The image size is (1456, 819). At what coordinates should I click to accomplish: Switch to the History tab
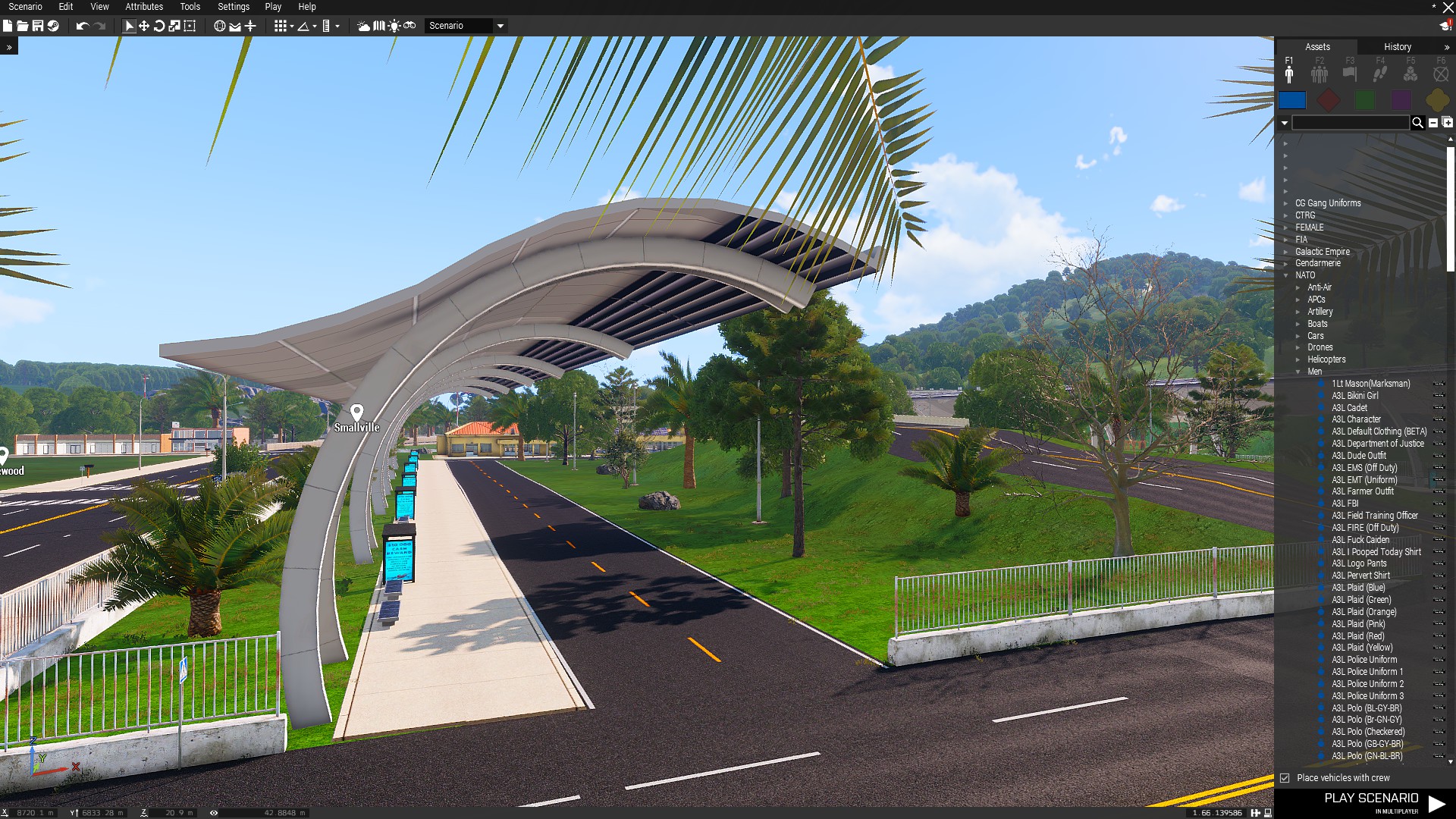pyautogui.click(x=1397, y=47)
